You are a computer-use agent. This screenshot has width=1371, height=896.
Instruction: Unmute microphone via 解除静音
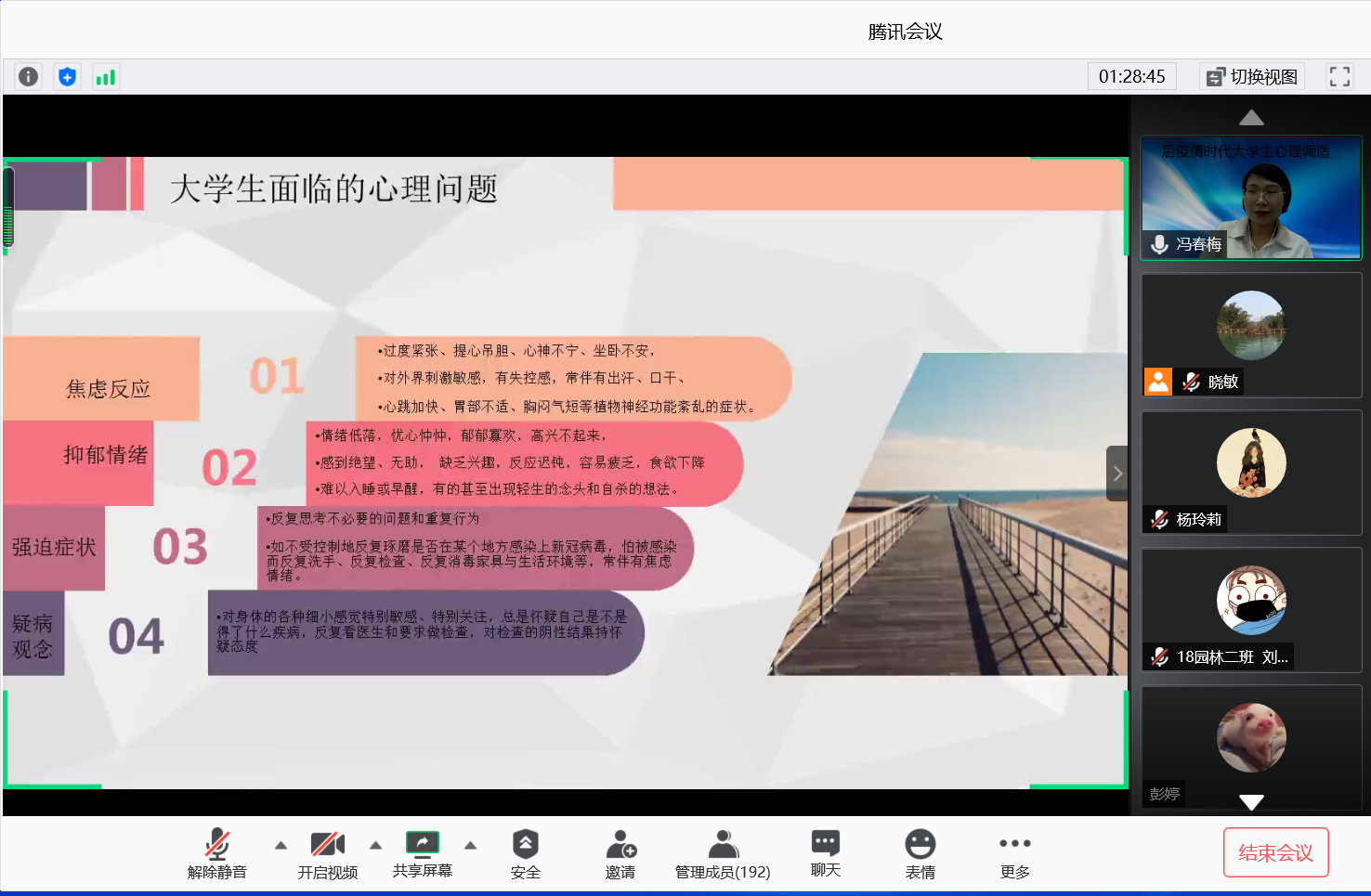217,852
